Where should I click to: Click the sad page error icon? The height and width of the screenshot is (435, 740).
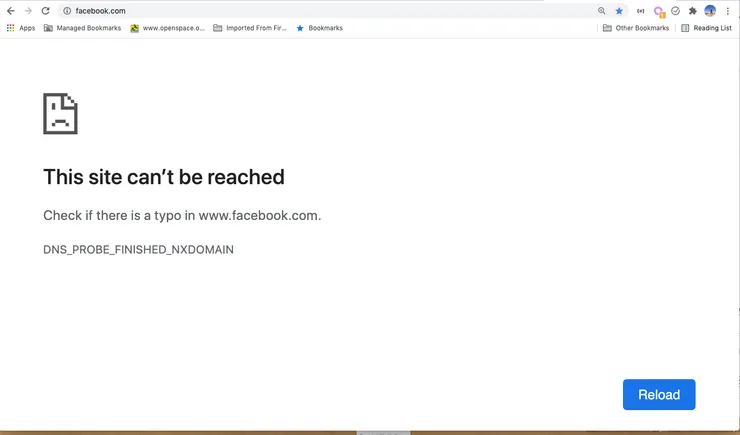[60, 114]
